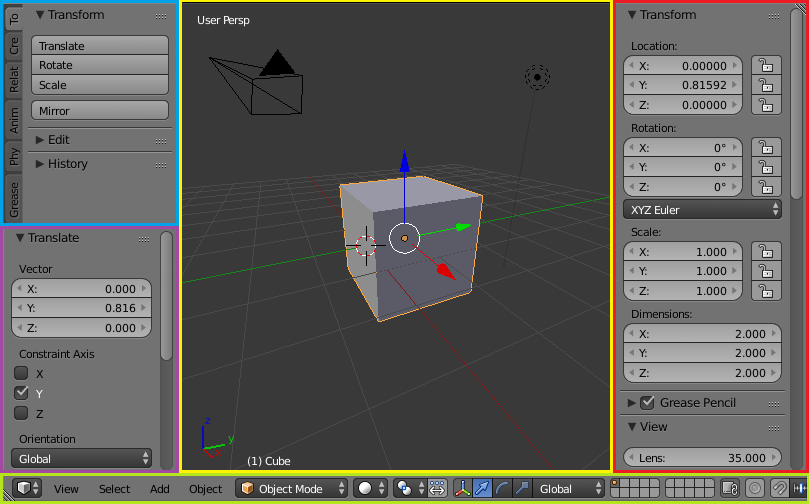Select the translate manipulator arrow icon
The height and width of the screenshot is (504, 809).
(482, 488)
